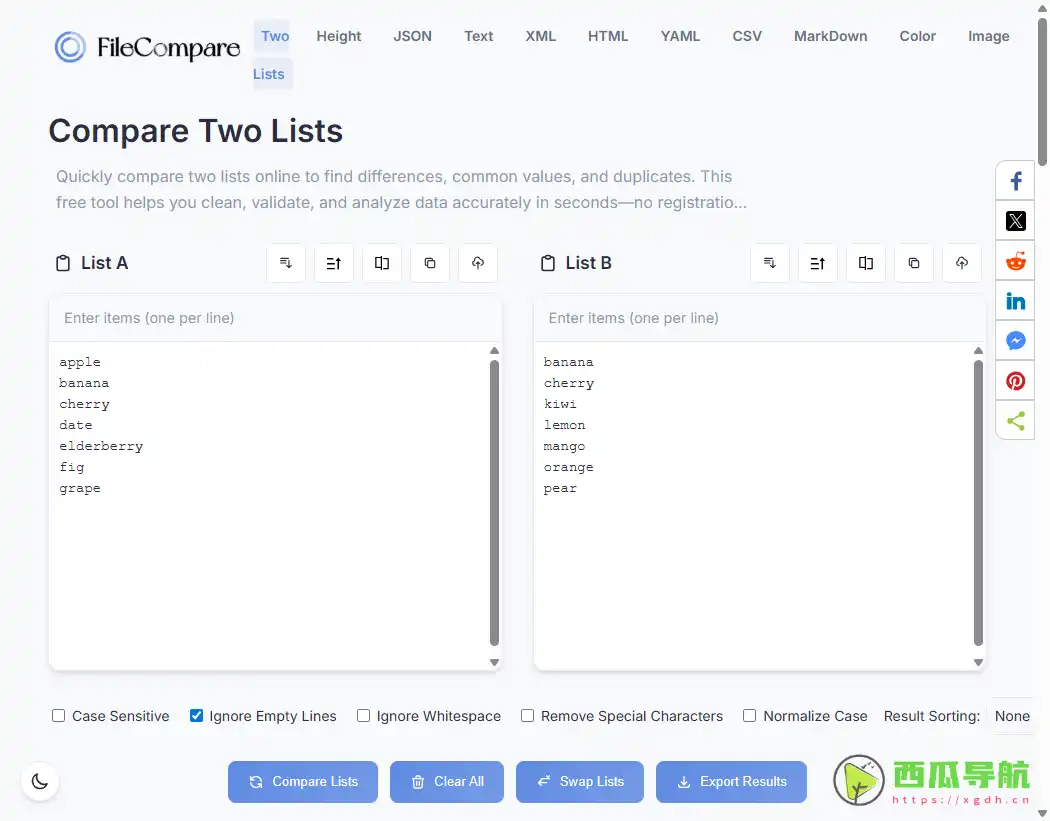This screenshot has height=821, width=1050.
Task: Click the Compare Lists button
Action: click(302, 781)
